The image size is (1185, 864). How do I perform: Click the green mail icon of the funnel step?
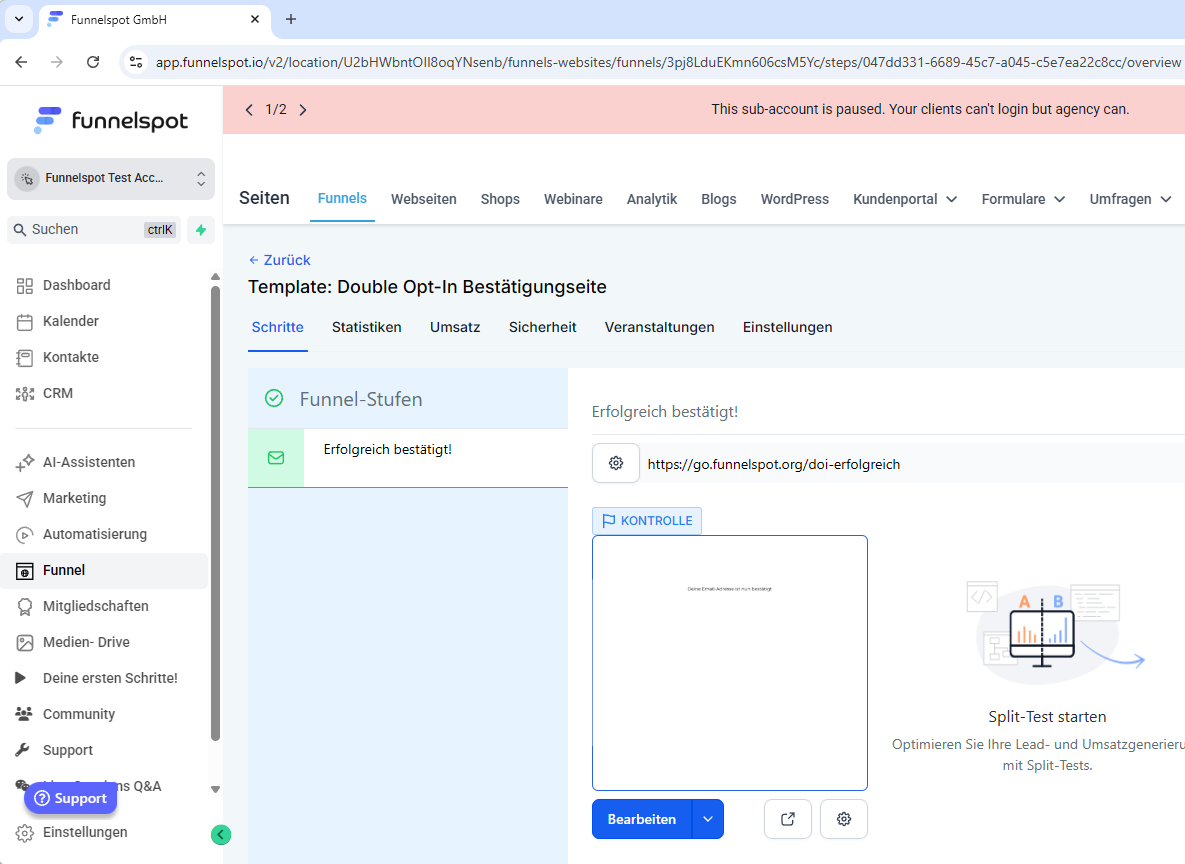[276, 458]
